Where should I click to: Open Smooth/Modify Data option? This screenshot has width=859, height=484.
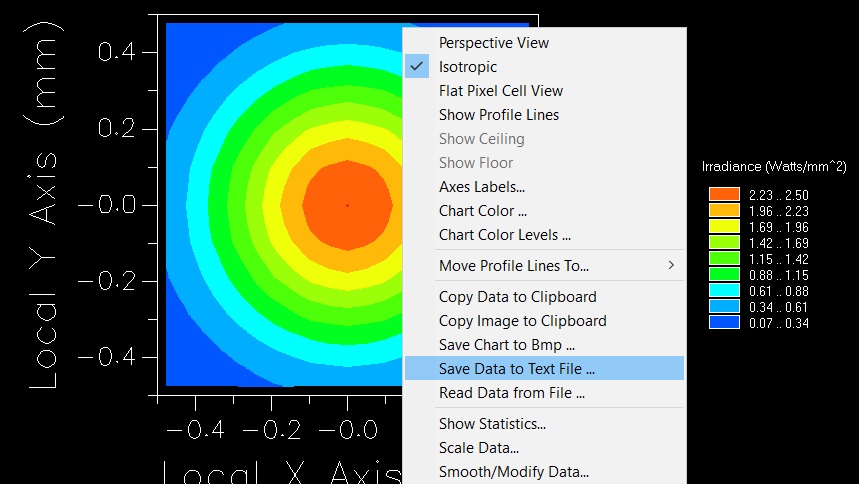coord(544,472)
